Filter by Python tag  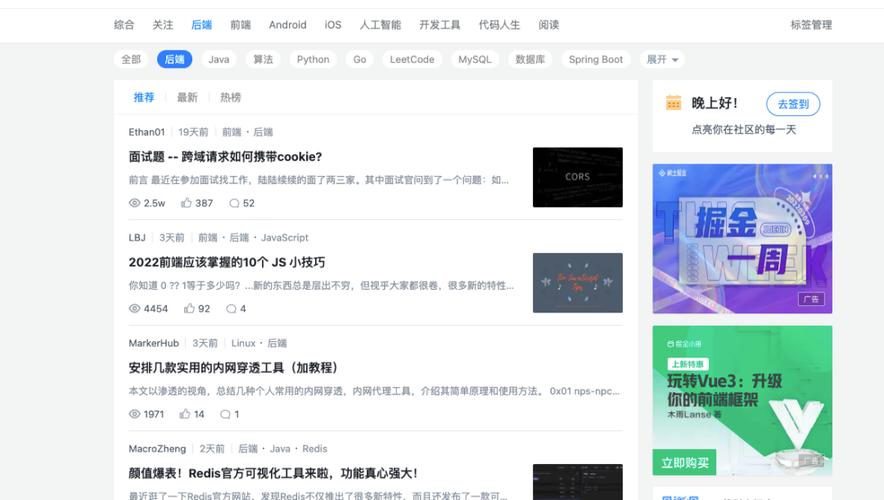[313, 59]
